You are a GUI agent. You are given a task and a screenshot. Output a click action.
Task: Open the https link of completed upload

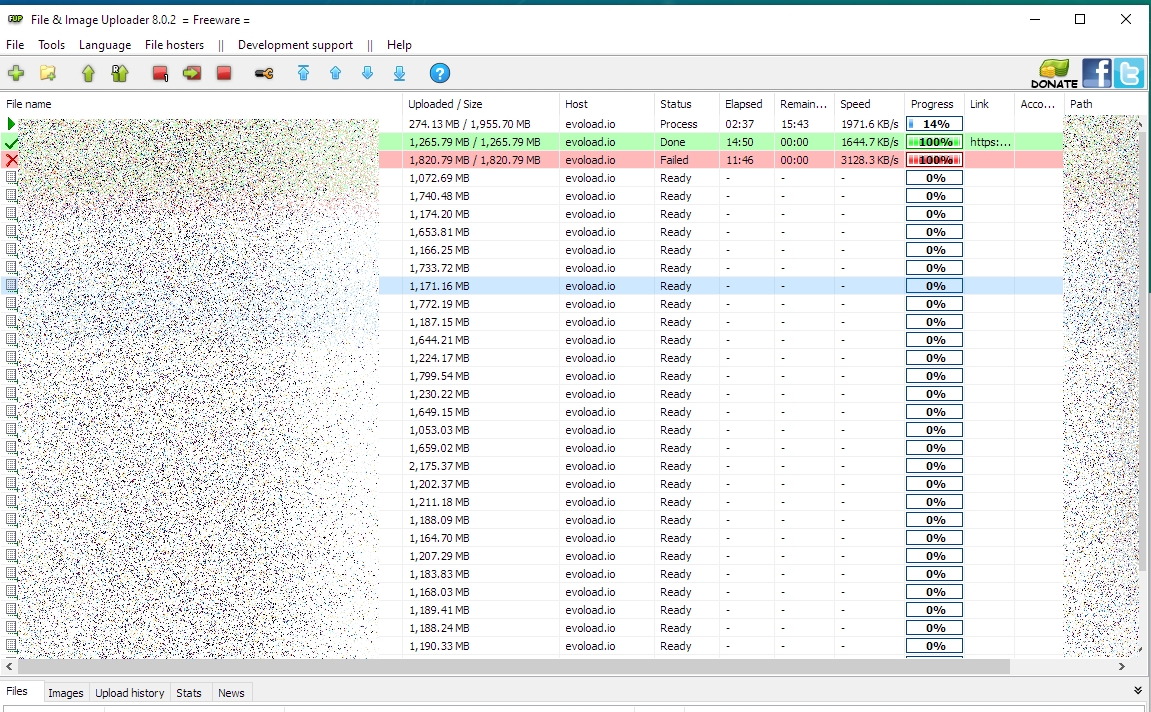pyautogui.click(x=989, y=142)
